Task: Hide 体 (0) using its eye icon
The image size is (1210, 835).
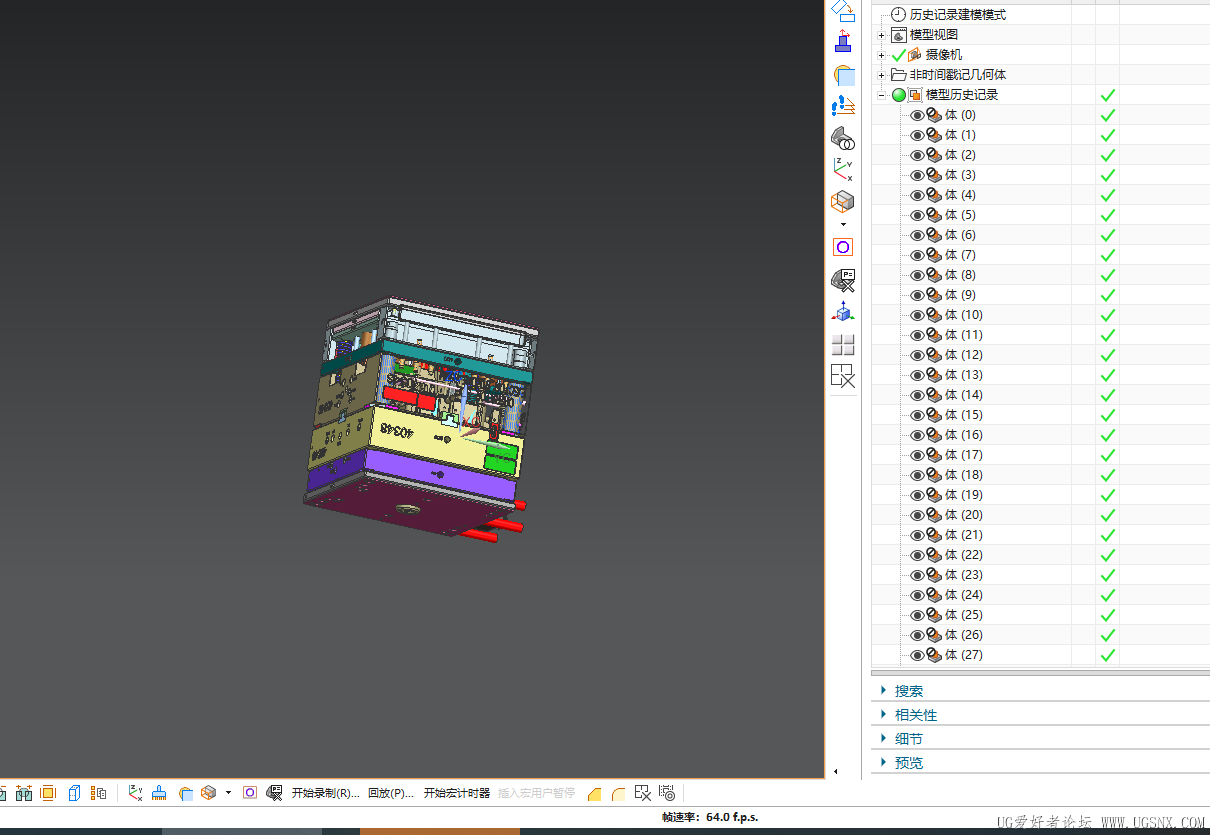Action: coord(917,115)
